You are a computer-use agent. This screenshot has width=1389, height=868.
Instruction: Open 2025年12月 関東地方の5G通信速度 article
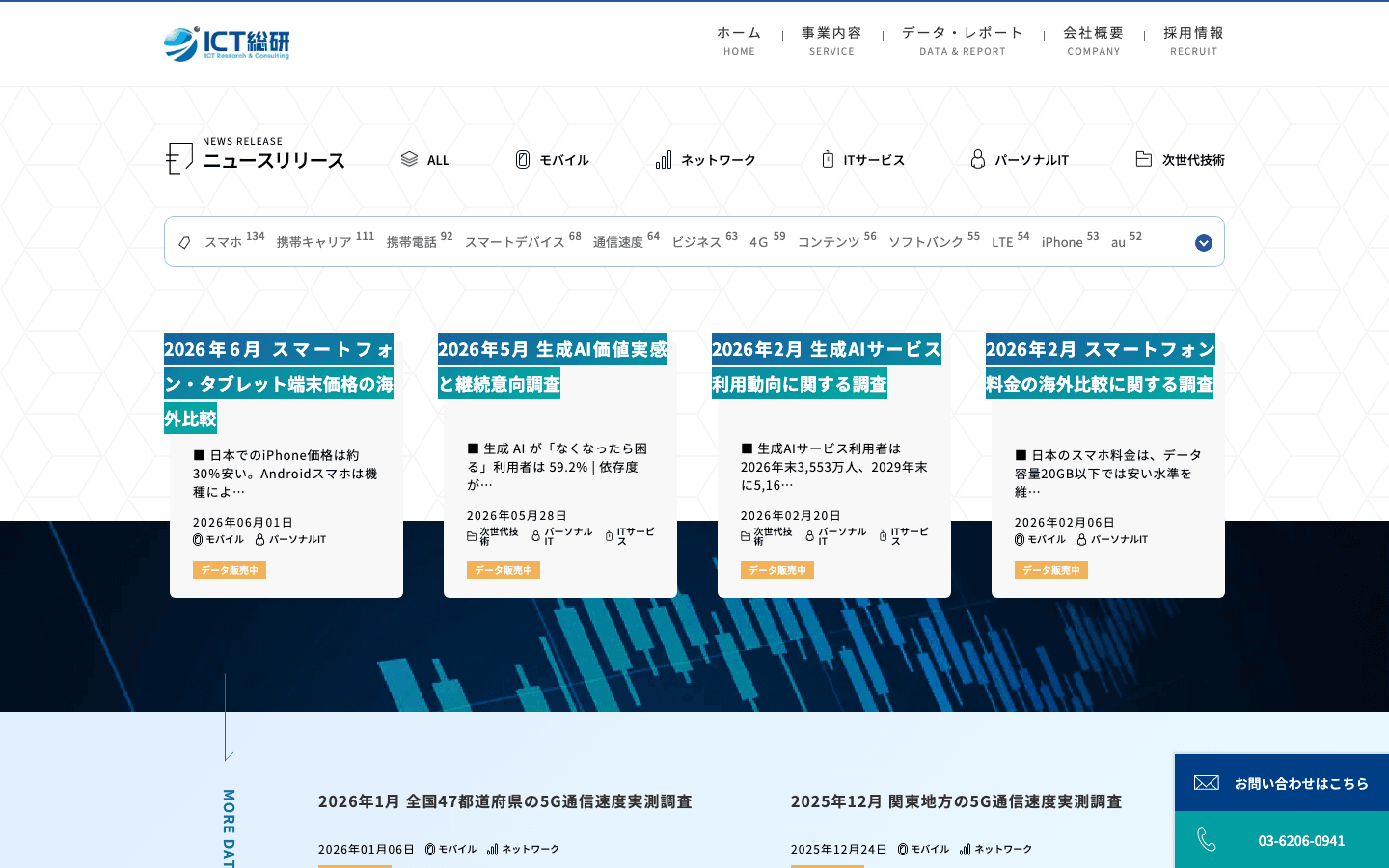(957, 801)
